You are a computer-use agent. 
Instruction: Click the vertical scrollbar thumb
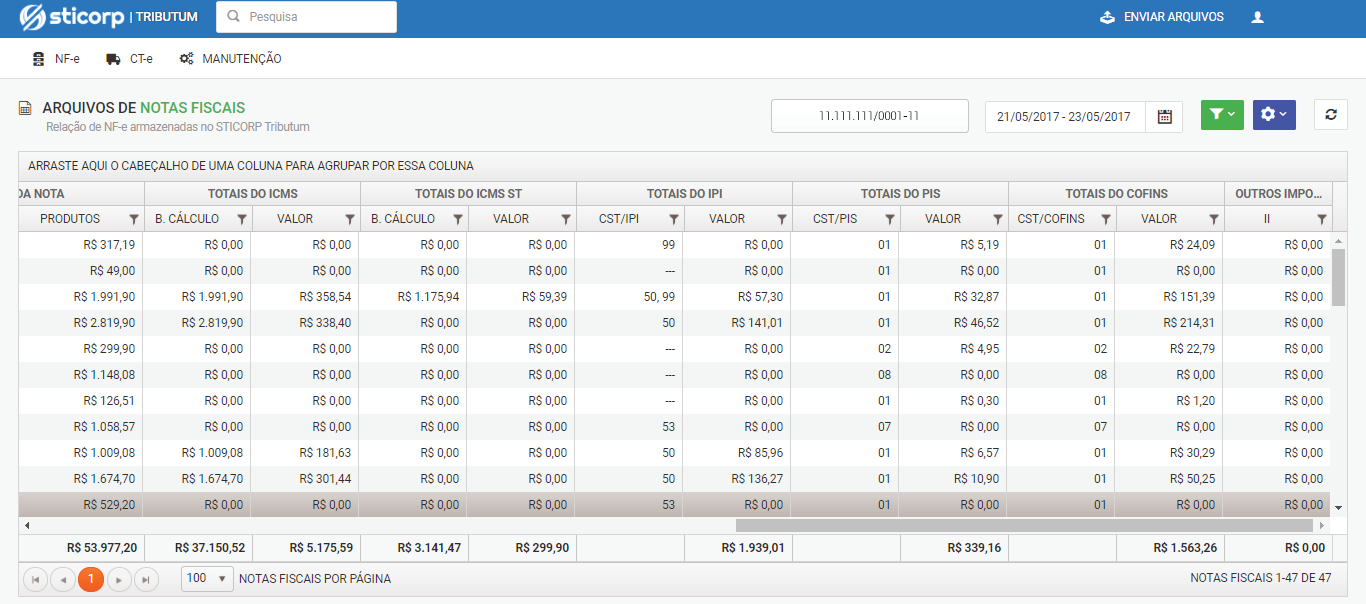click(x=1339, y=276)
